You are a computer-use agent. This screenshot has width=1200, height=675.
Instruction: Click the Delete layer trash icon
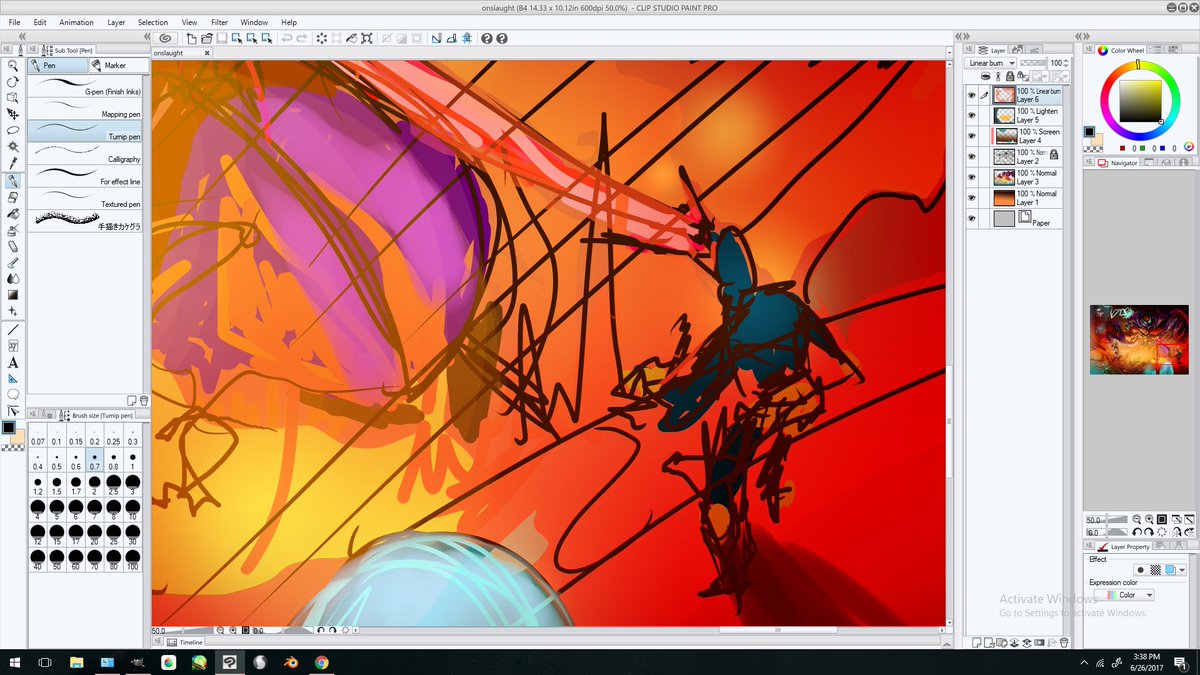coord(1064,642)
